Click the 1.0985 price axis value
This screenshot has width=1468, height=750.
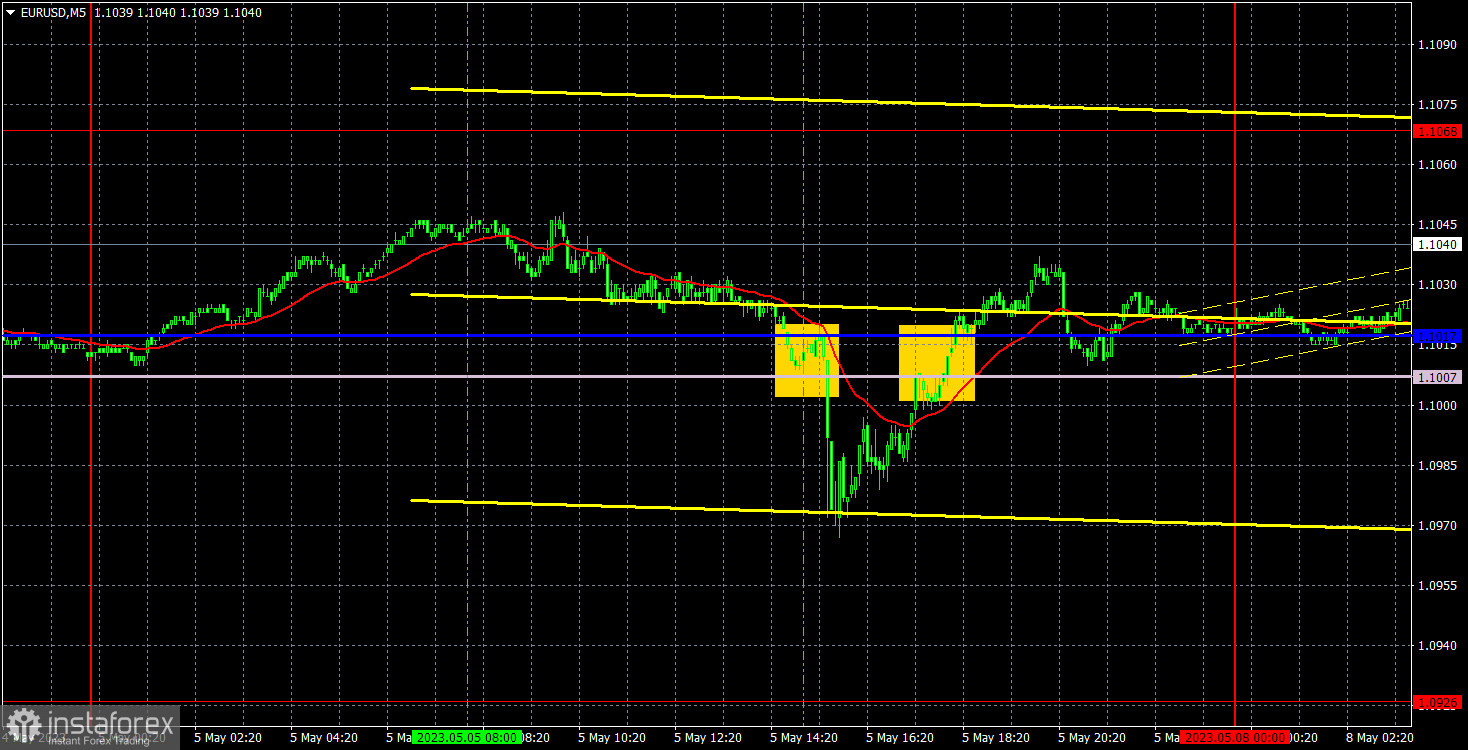tap(1436, 465)
